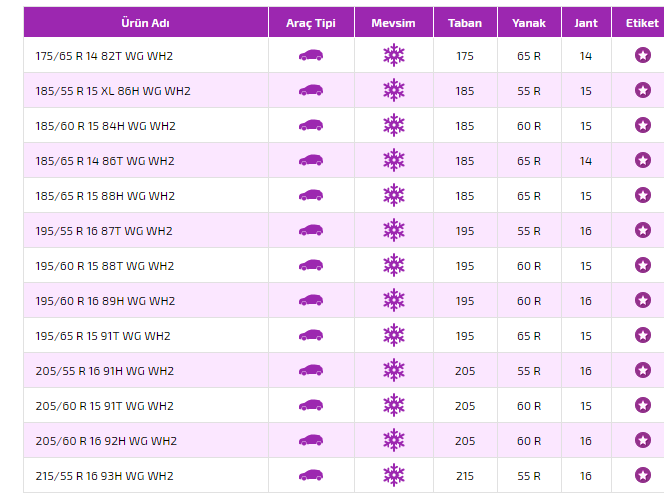This screenshot has width=664, height=500.
Task: Open label star in 195/55 R 16 87T row
Action: (x=642, y=230)
